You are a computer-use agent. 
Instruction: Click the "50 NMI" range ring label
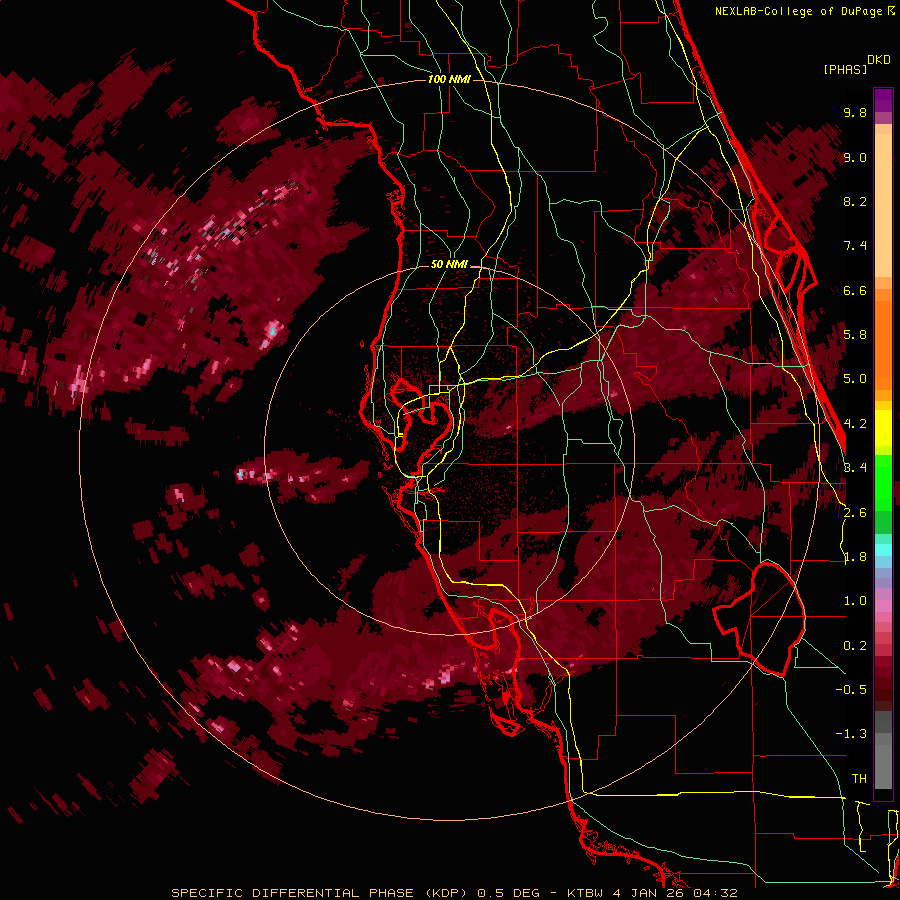pyautogui.click(x=449, y=265)
